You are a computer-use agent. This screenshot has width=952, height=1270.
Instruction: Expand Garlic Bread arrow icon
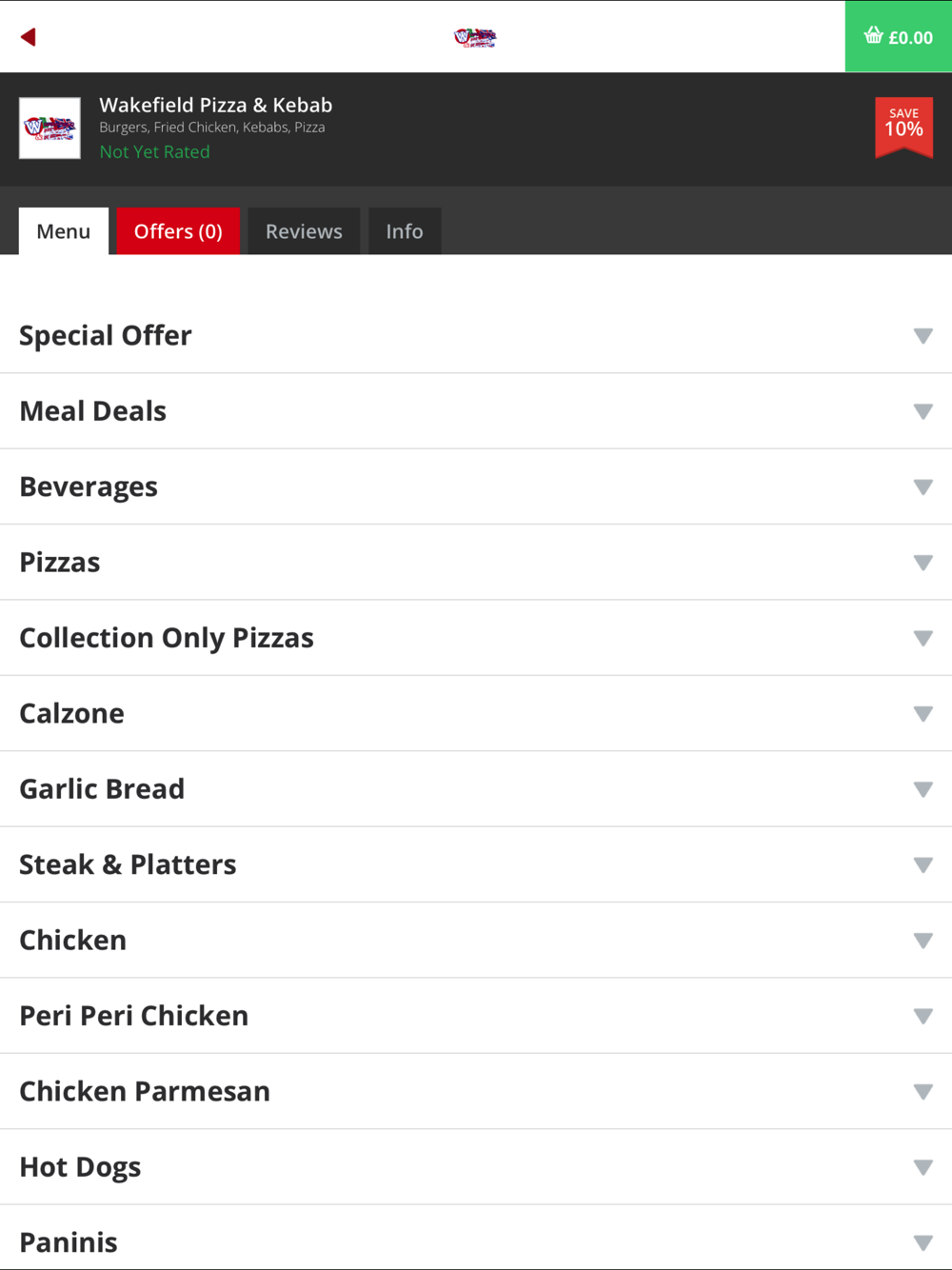click(x=922, y=789)
